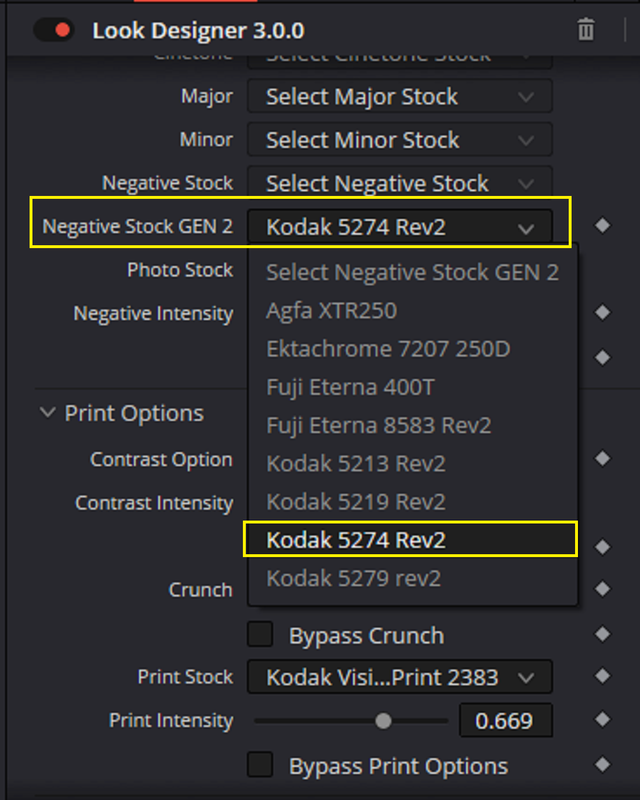The height and width of the screenshot is (800, 640).
Task: Click keyframe diamond for Bypass Print Options
Action: (x=603, y=764)
